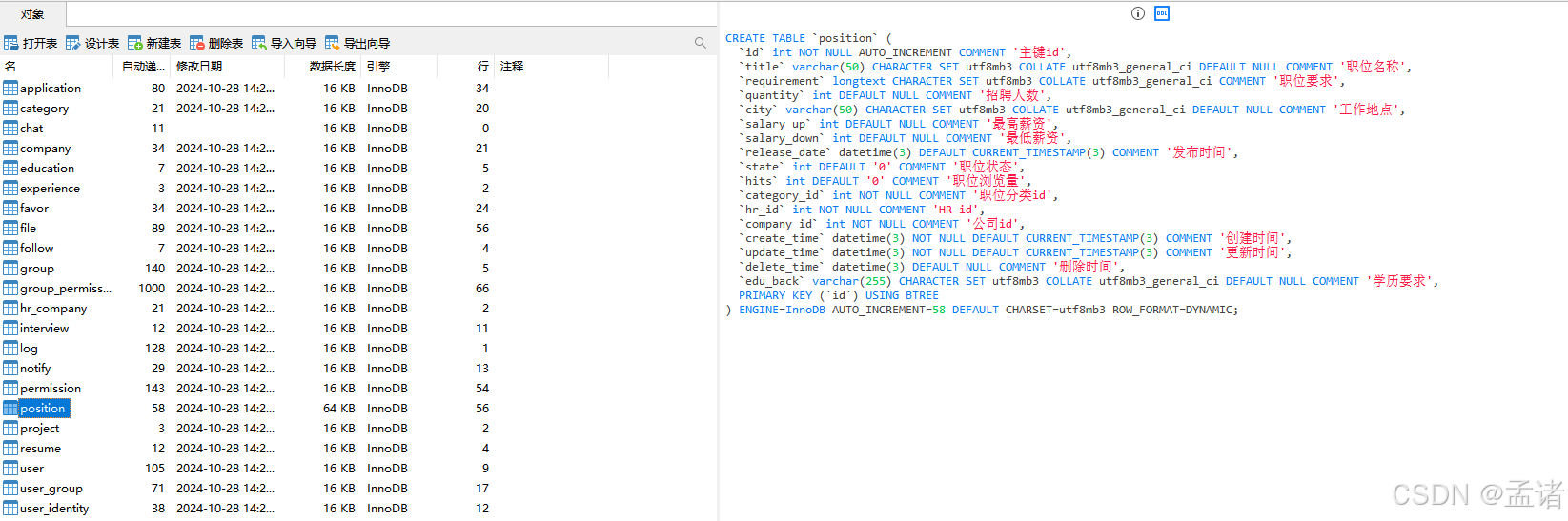Select the user table name
The image size is (1568, 521).
click(31, 468)
